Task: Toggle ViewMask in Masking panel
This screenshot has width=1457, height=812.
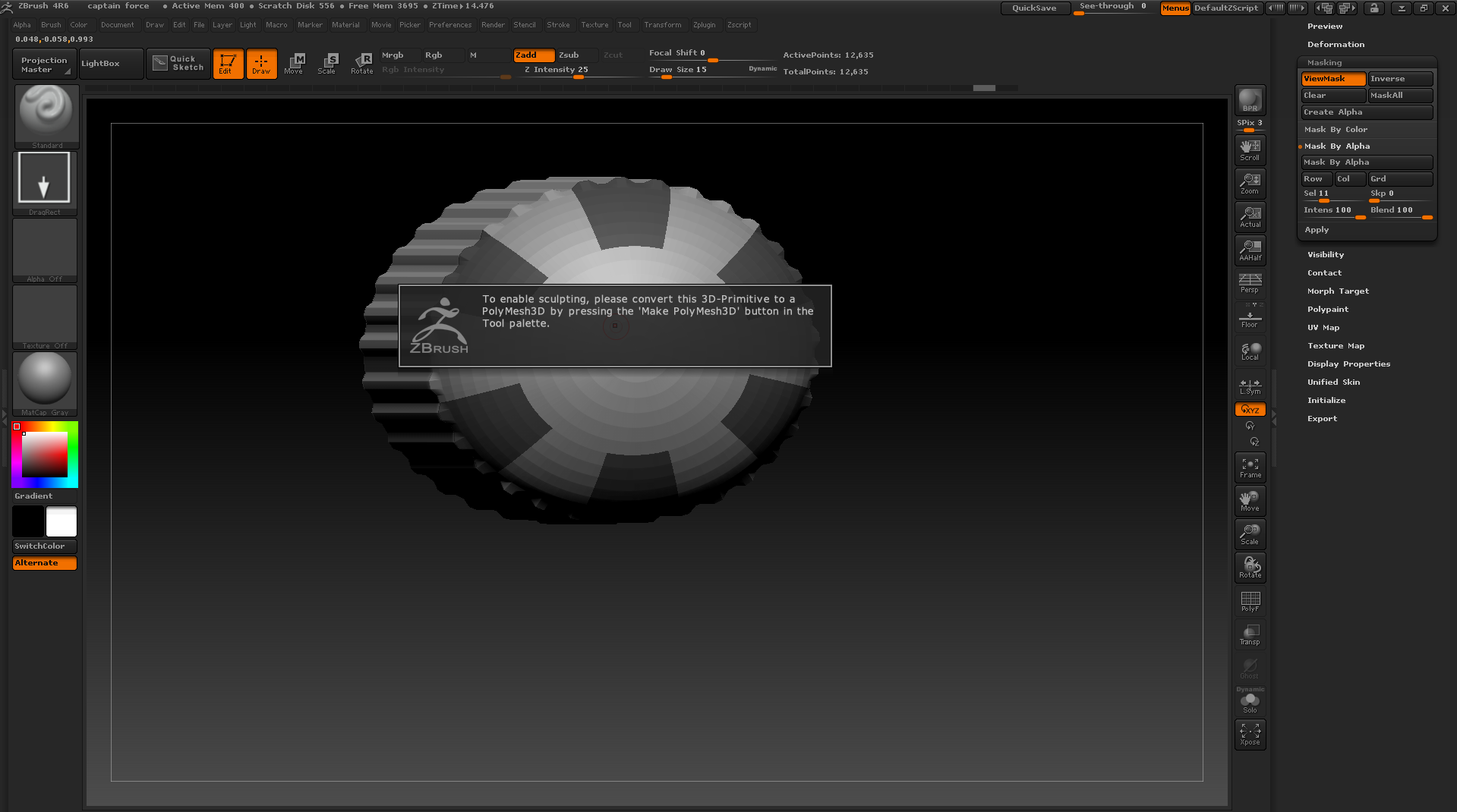Action: (1333, 79)
